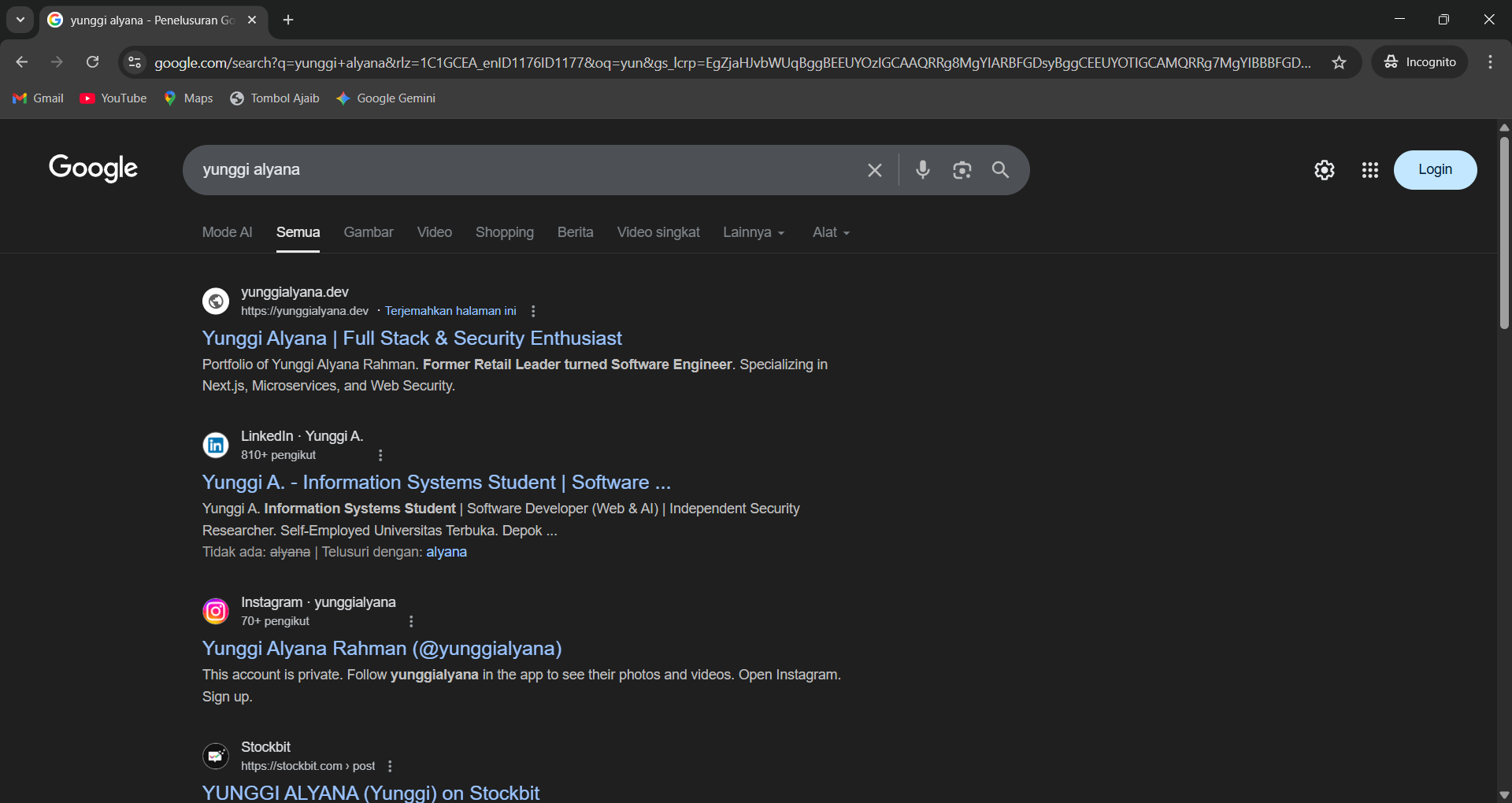The height and width of the screenshot is (803, 1512).
Task: Click the page vertical scrollbar thumb
Action: point(1504,233)
